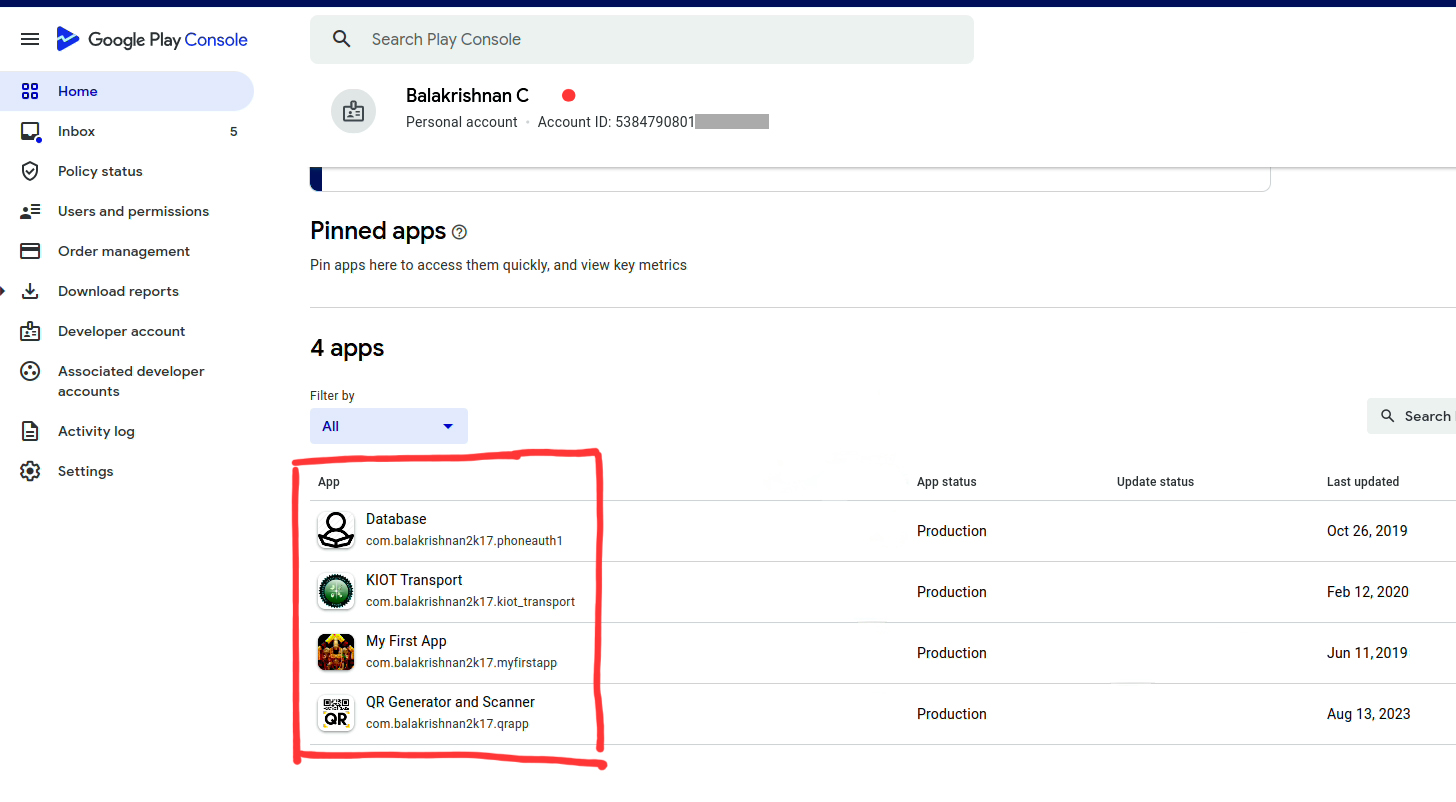Open Settings in the sidebar

[x=85, y=471]
